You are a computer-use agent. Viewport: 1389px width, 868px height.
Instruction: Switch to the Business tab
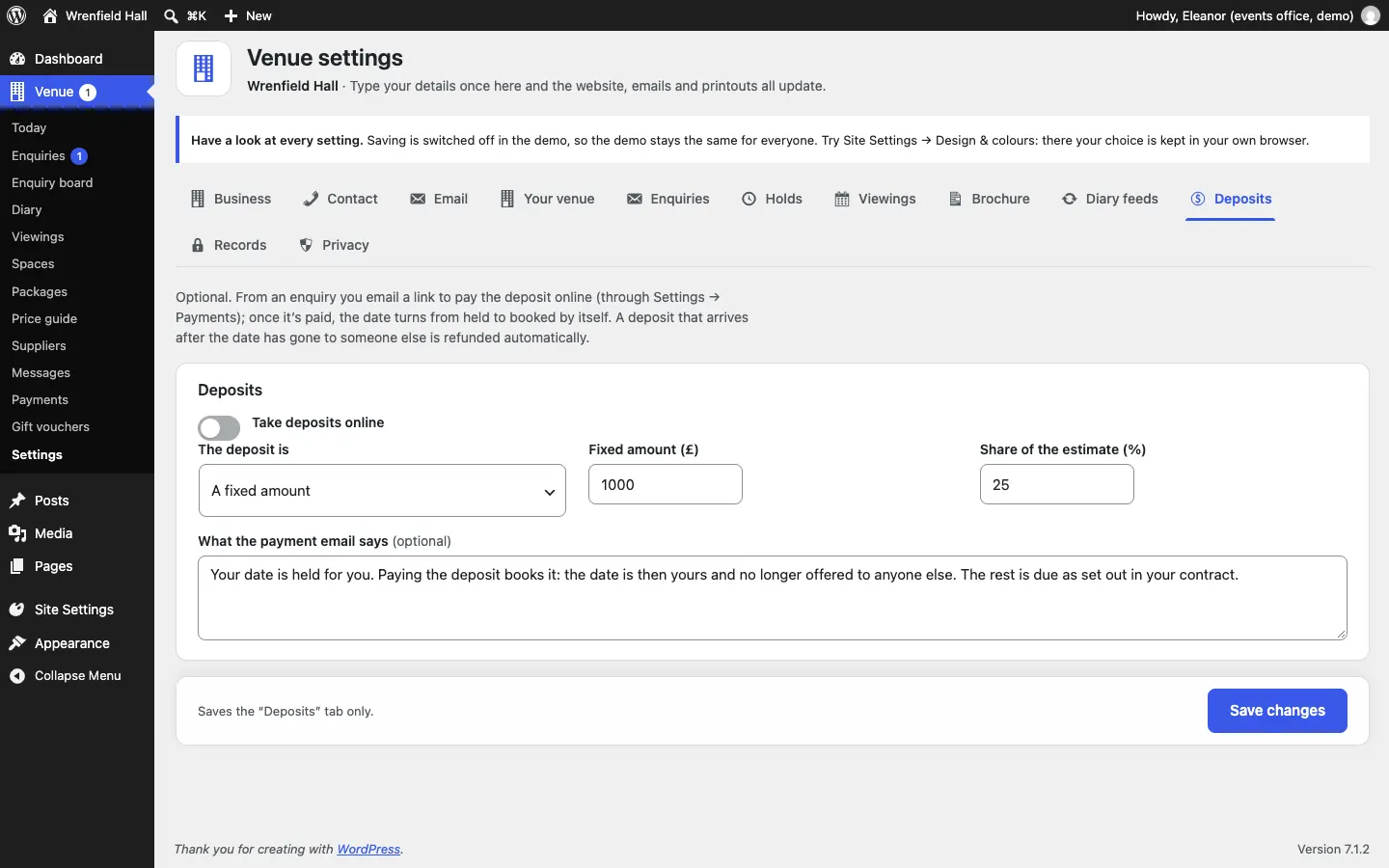pos(231,199)
